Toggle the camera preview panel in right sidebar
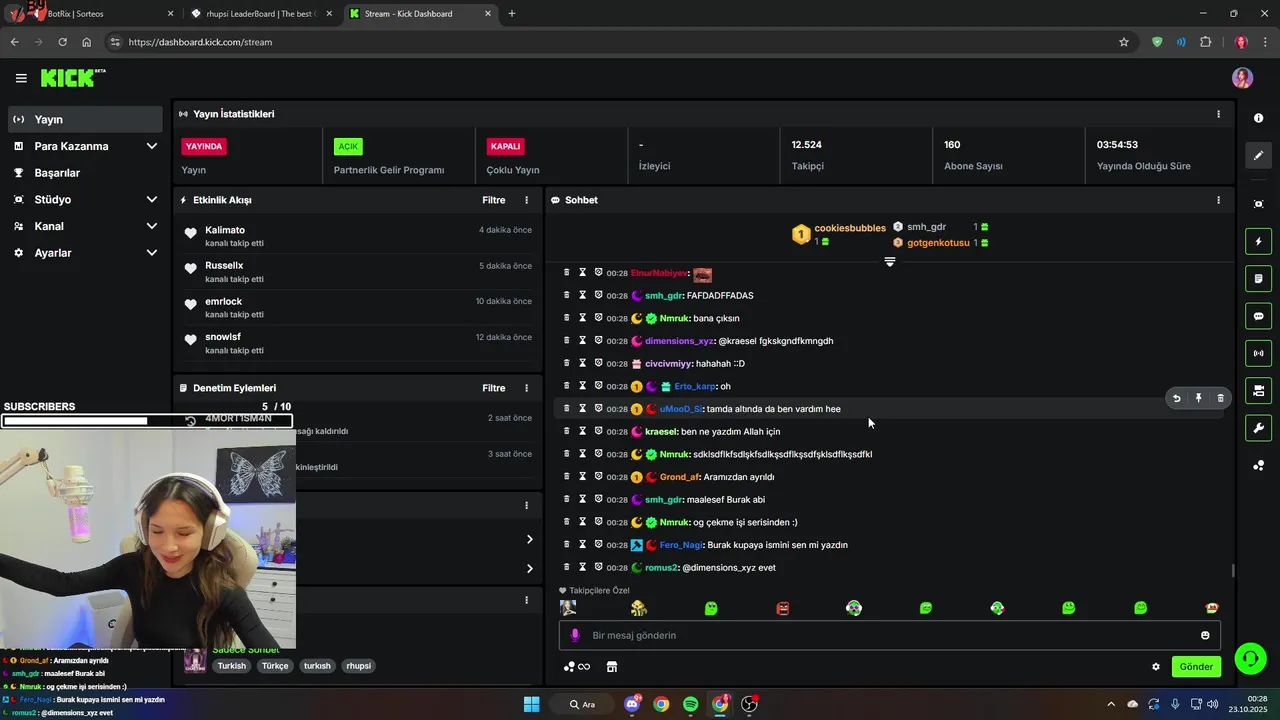The width and height of the screenshot is (1280, 720). [x=1258, y=390]
